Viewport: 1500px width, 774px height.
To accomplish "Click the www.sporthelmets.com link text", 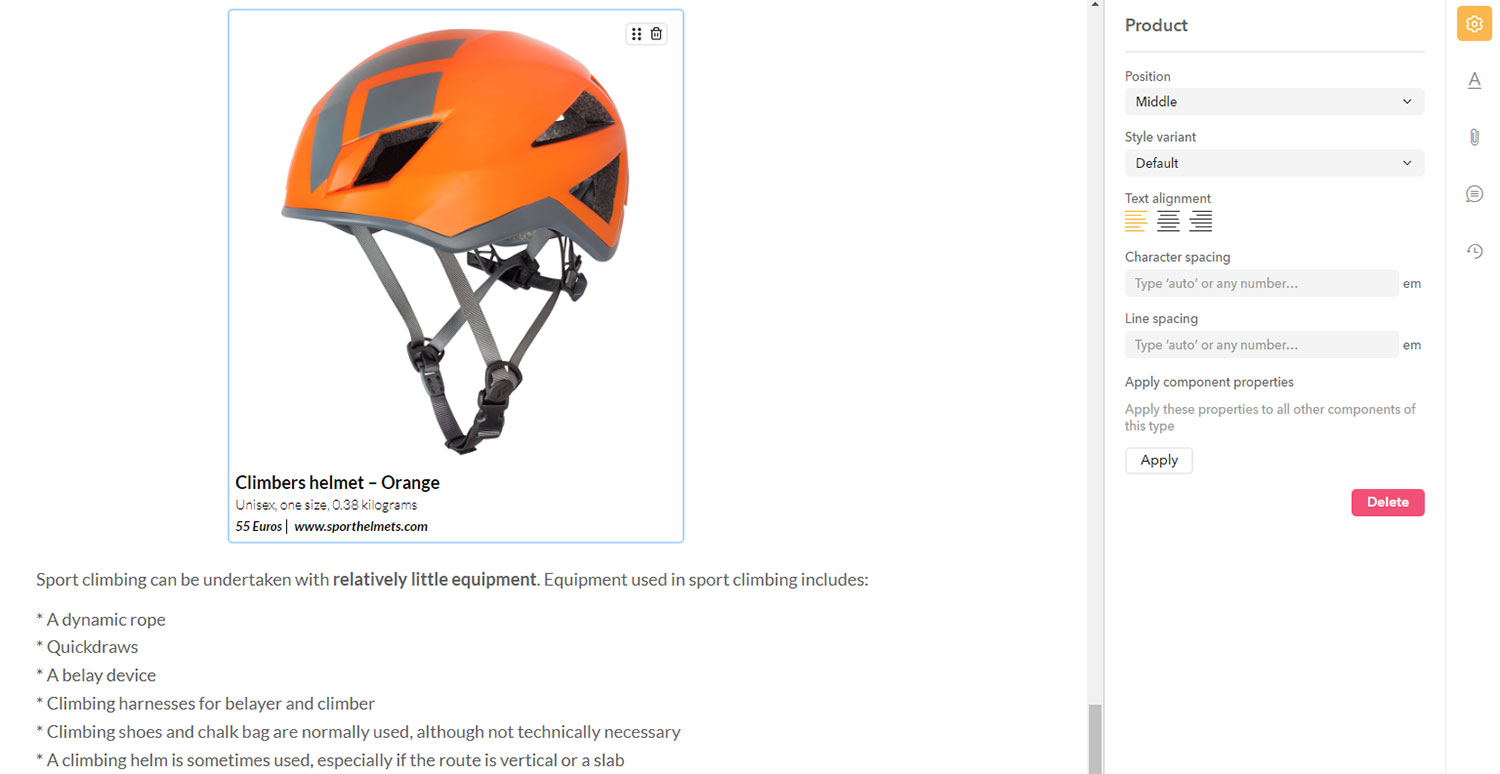I will coord(361,526).
